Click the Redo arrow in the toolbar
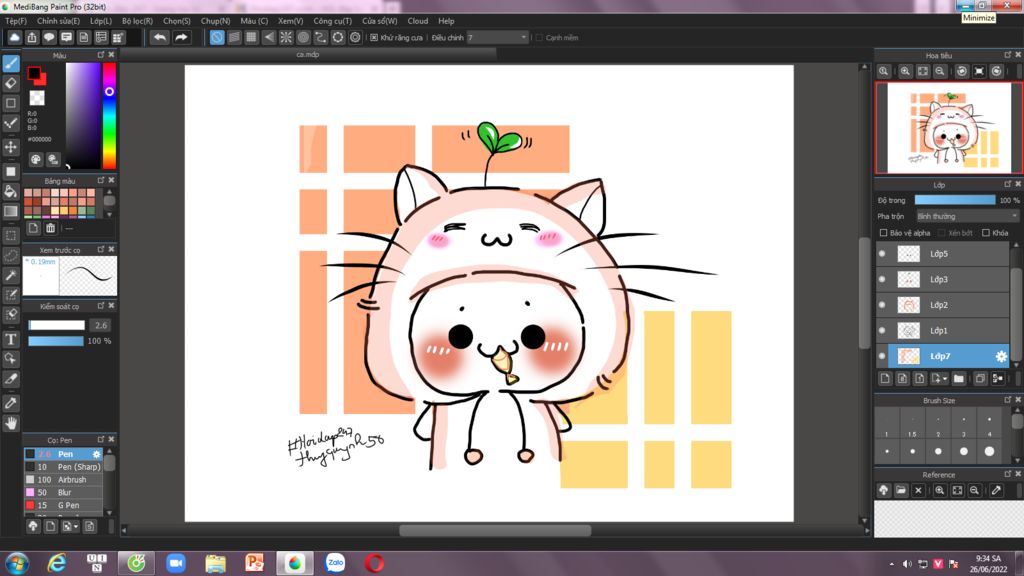1024x576 pixels. coord(182,37)
